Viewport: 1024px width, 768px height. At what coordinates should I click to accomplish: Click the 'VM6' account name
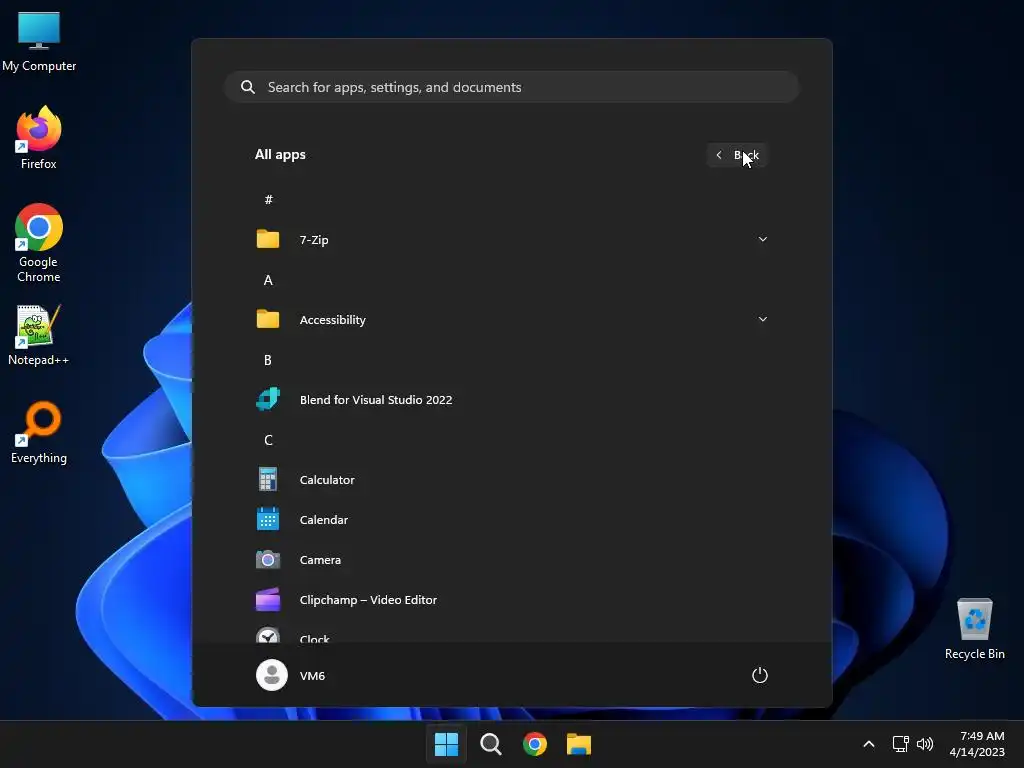pyautogui.click(x=312, y=675)
